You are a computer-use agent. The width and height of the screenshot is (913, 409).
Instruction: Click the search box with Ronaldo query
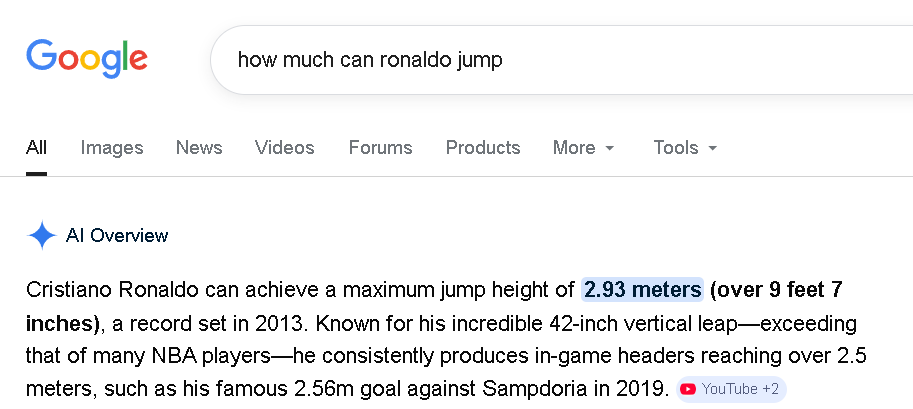pos(560,60)
